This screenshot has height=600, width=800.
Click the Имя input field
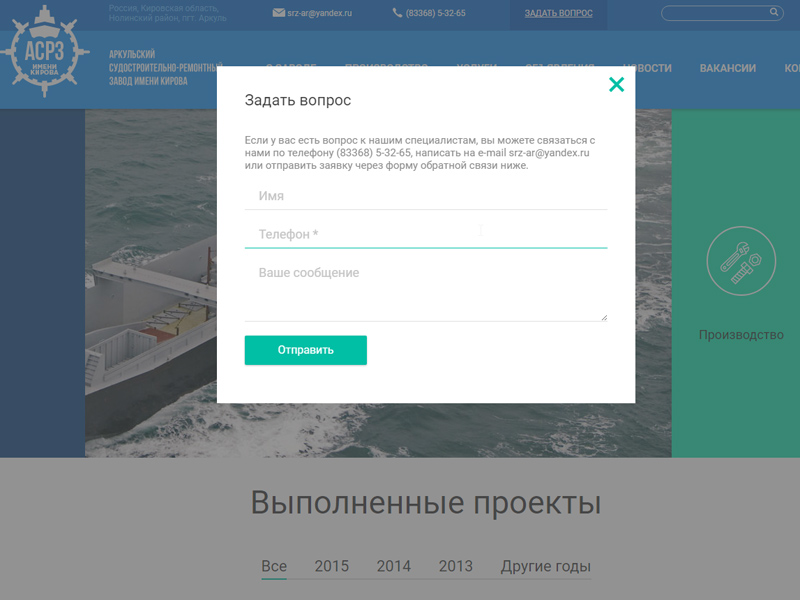[426, 196]
